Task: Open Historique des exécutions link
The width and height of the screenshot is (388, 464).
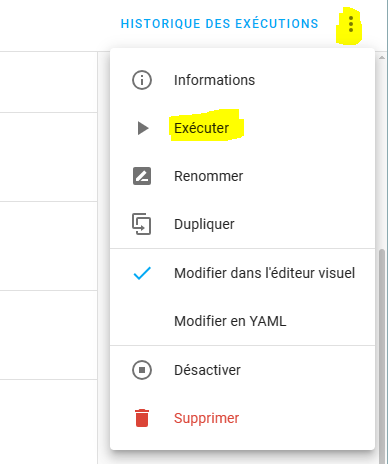Action: click(x=219, y=24)
